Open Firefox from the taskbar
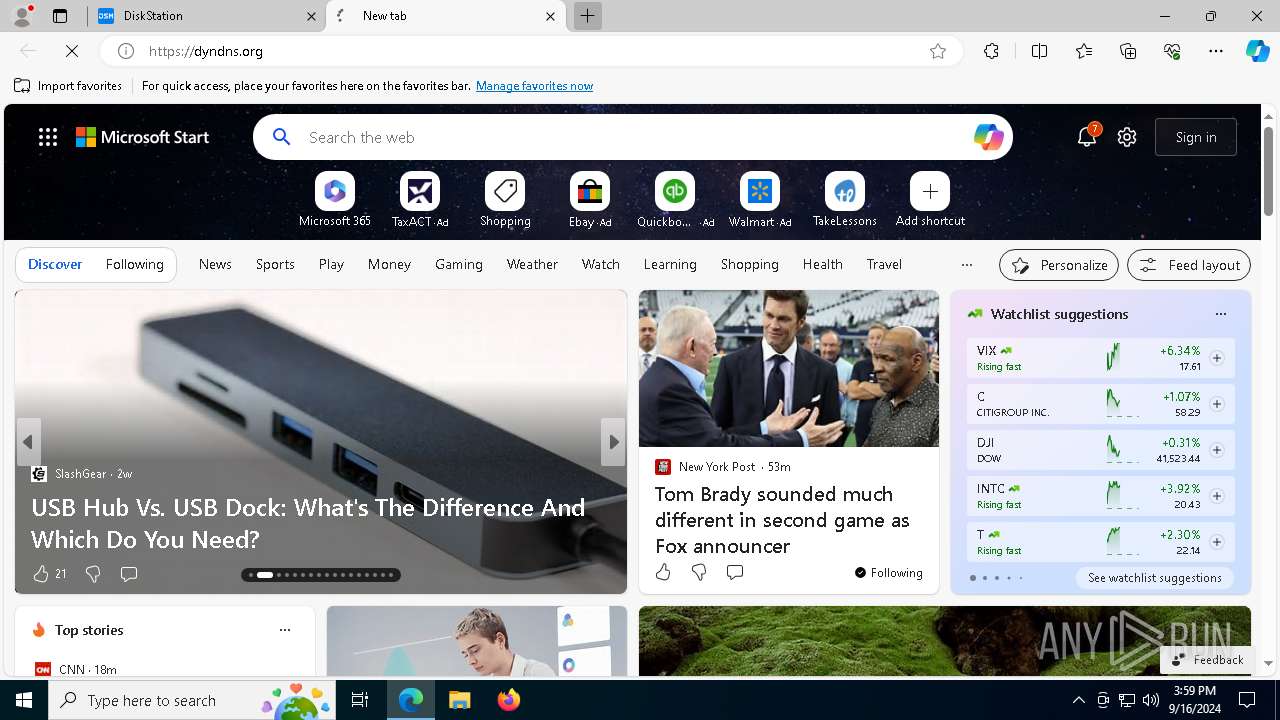The width and height of the screenshot is (1280, 720). tap(509, 700)
